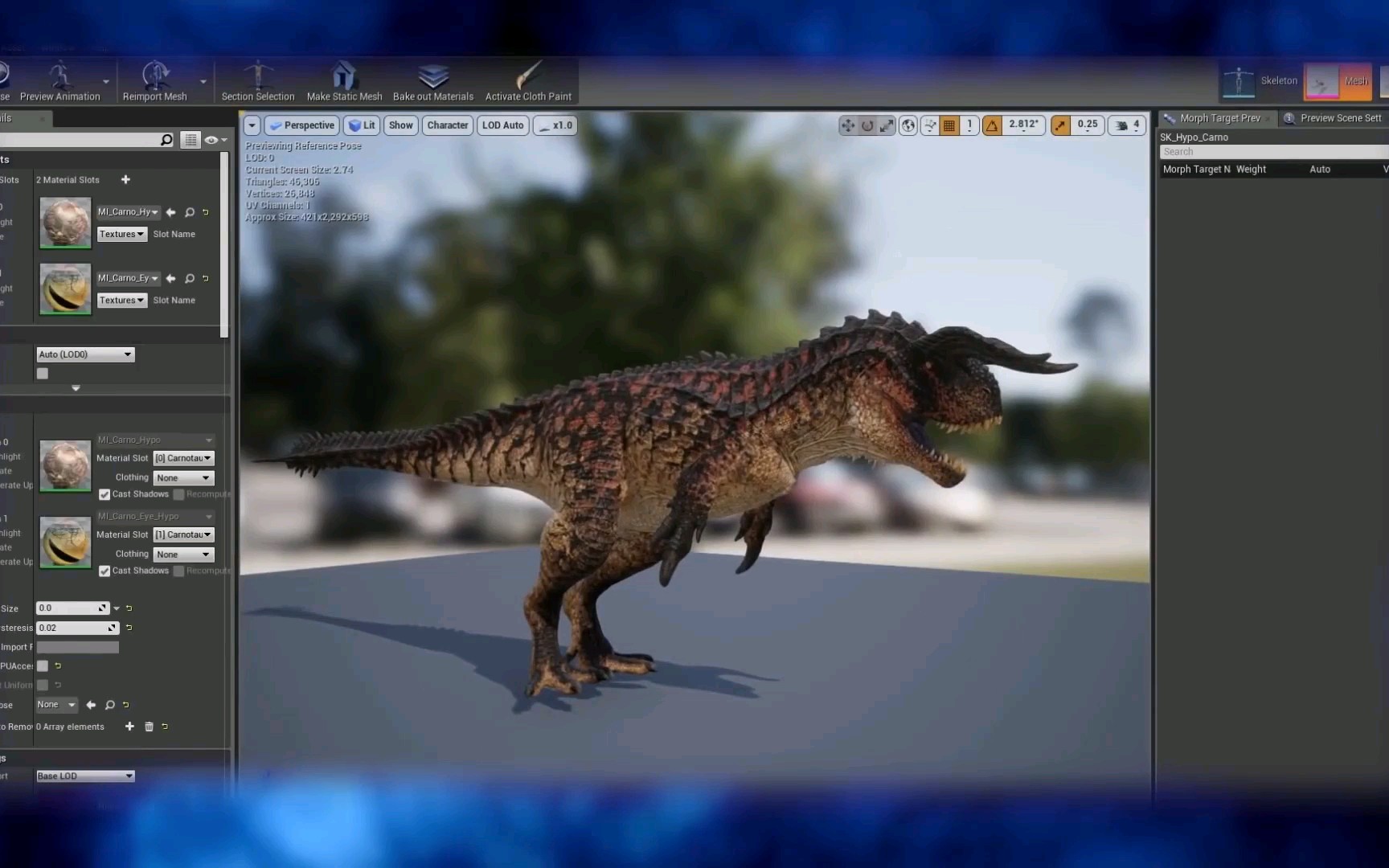Click the Lit view mode button

click(x=362, y=125)
